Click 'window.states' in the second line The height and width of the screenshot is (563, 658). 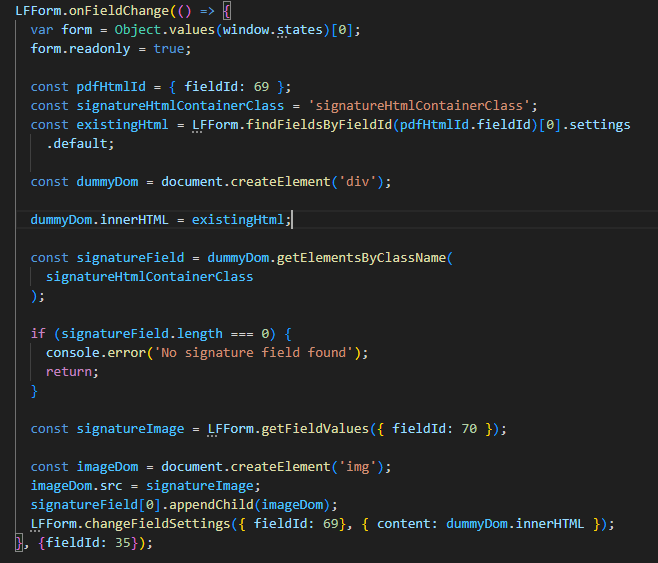click(273, 30)
